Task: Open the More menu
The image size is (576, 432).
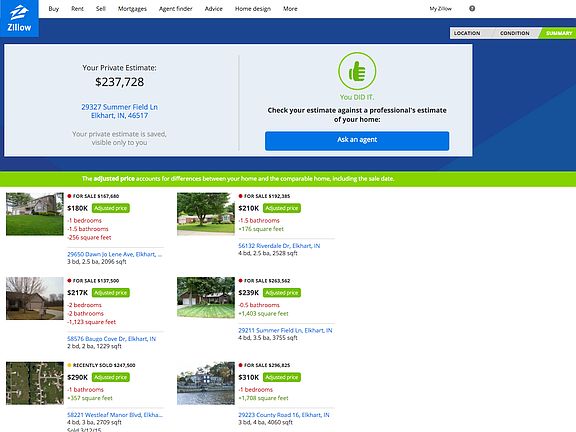Action: (290, 9)
